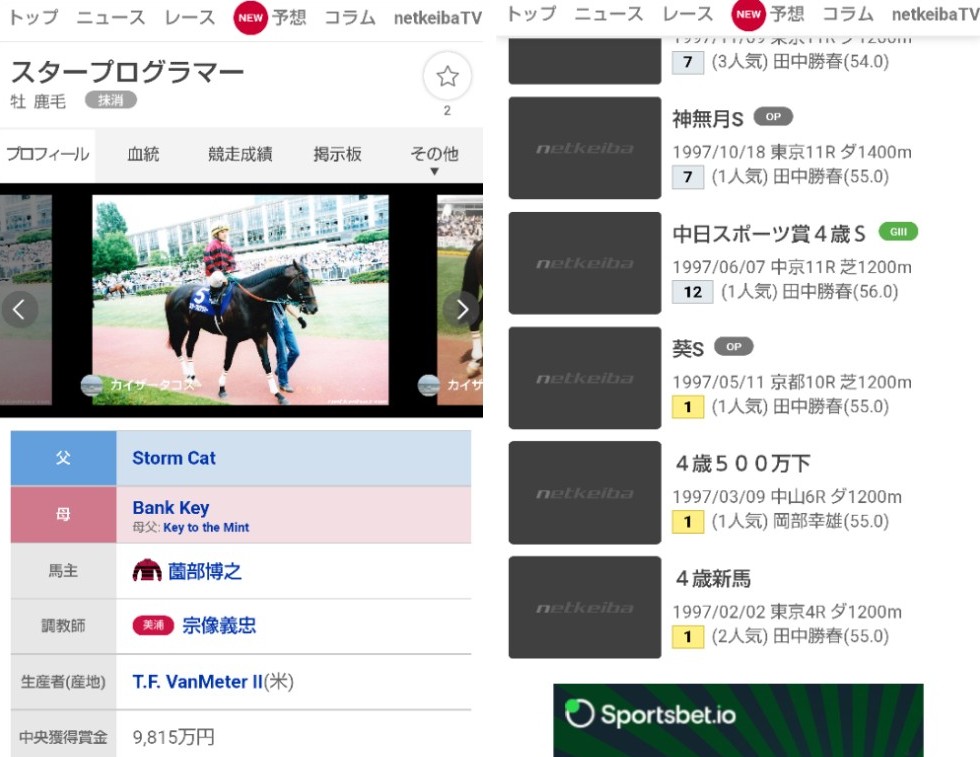This screenshot has width=980, height=757.
Task: Expand the その他 dropdown tab
Action: click(434, 156)
